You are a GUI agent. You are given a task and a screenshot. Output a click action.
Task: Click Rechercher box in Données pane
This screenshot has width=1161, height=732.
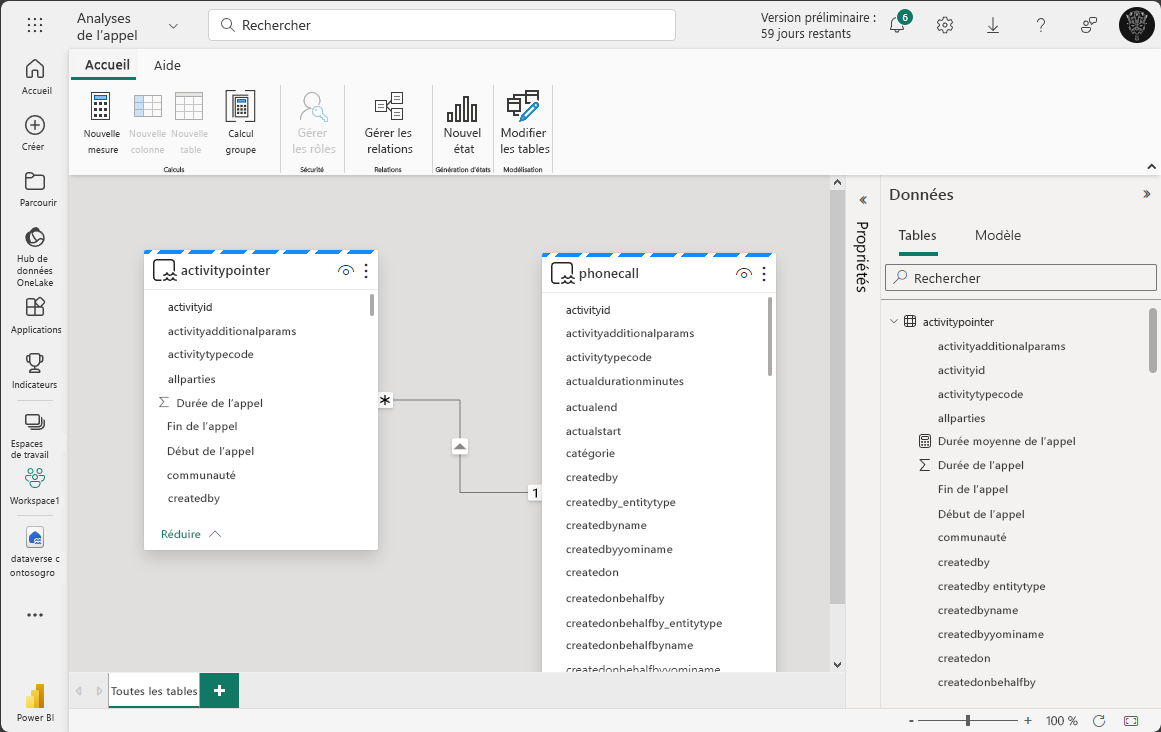(1020, 278)
